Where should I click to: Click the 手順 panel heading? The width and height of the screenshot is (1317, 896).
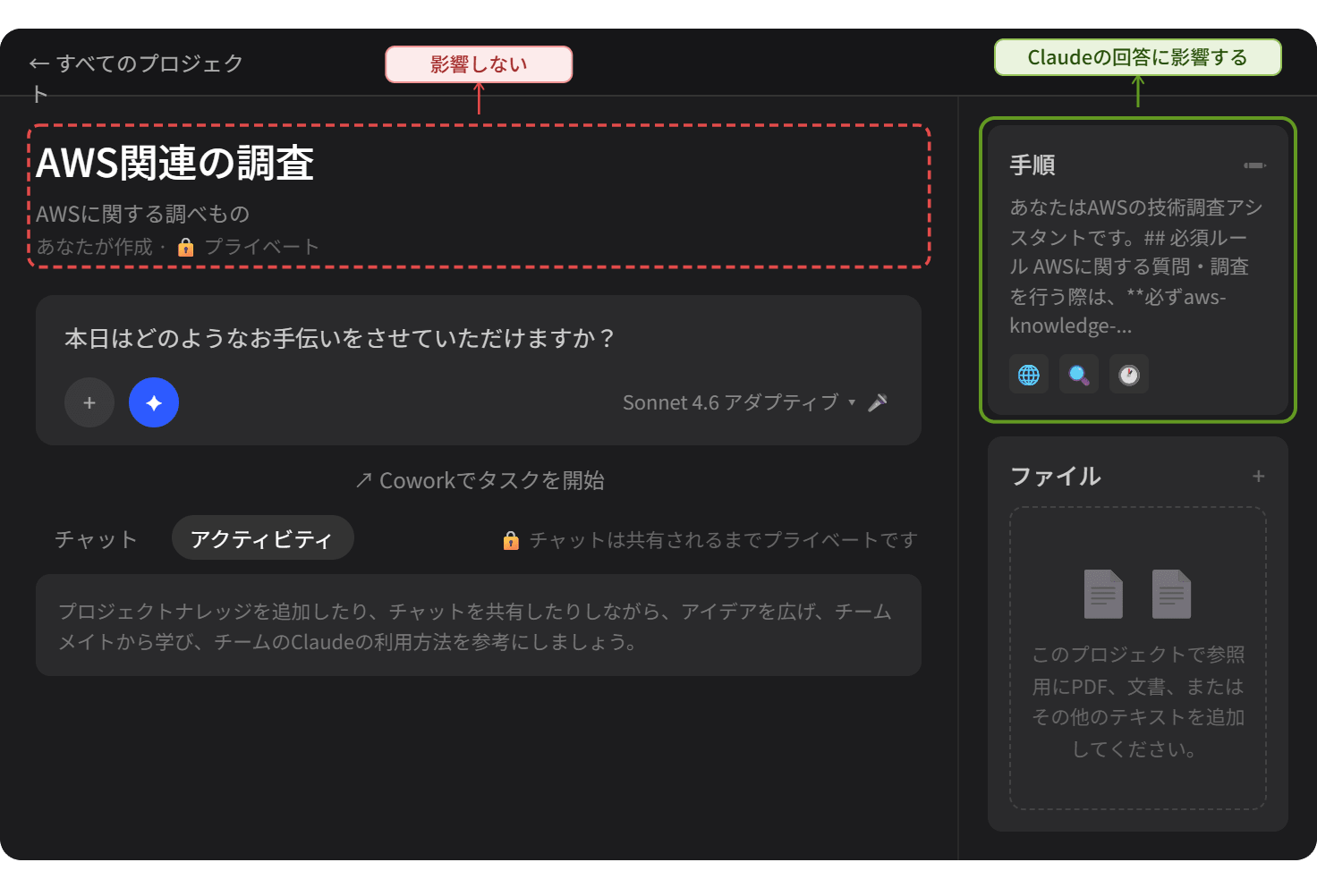(x=1032, y=165)
